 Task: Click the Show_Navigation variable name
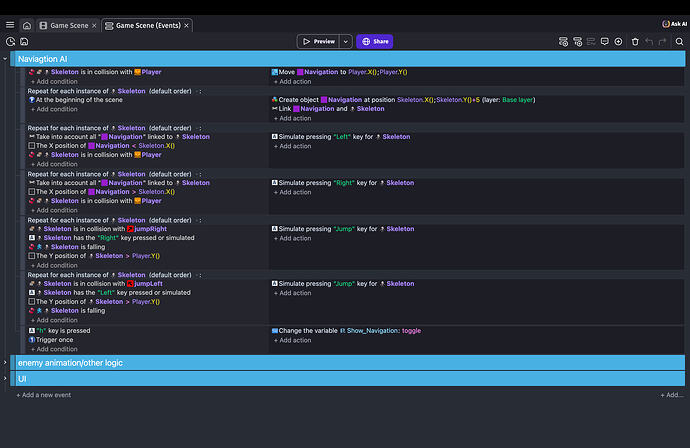point(372,330)
